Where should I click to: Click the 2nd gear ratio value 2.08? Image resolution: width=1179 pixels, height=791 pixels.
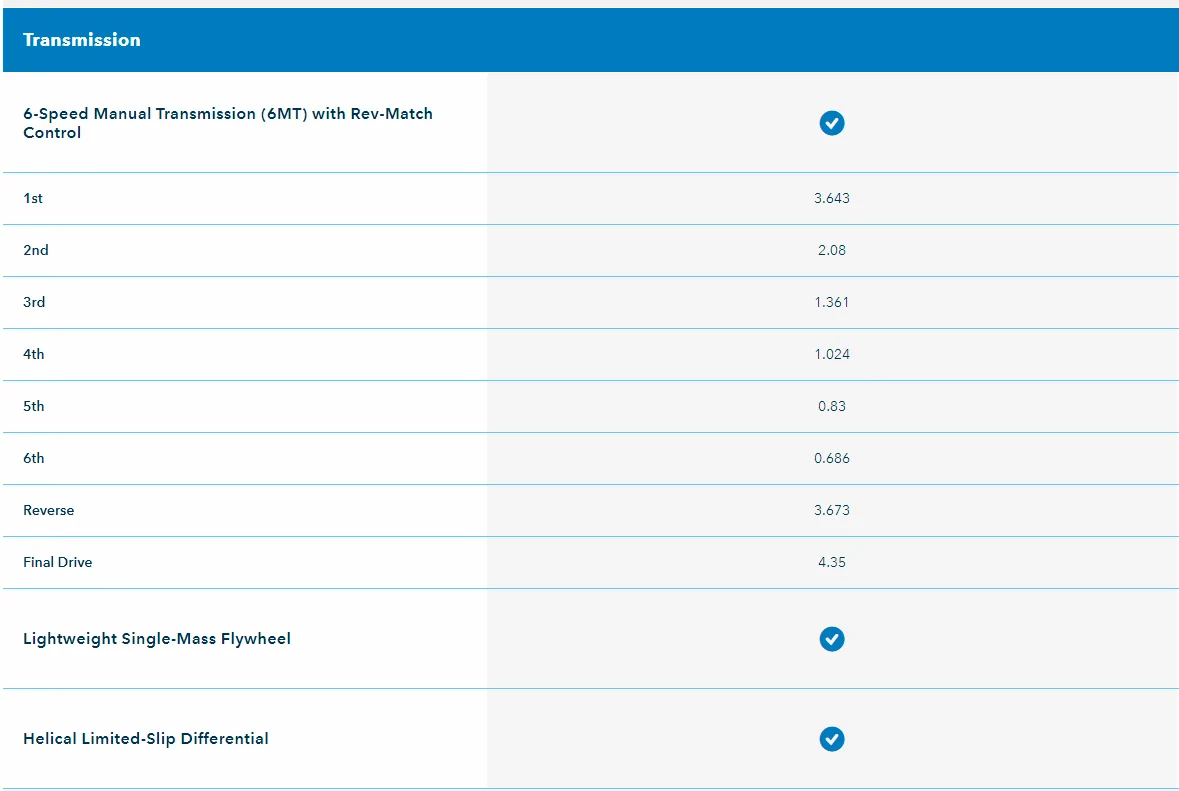tap(831, 251)
